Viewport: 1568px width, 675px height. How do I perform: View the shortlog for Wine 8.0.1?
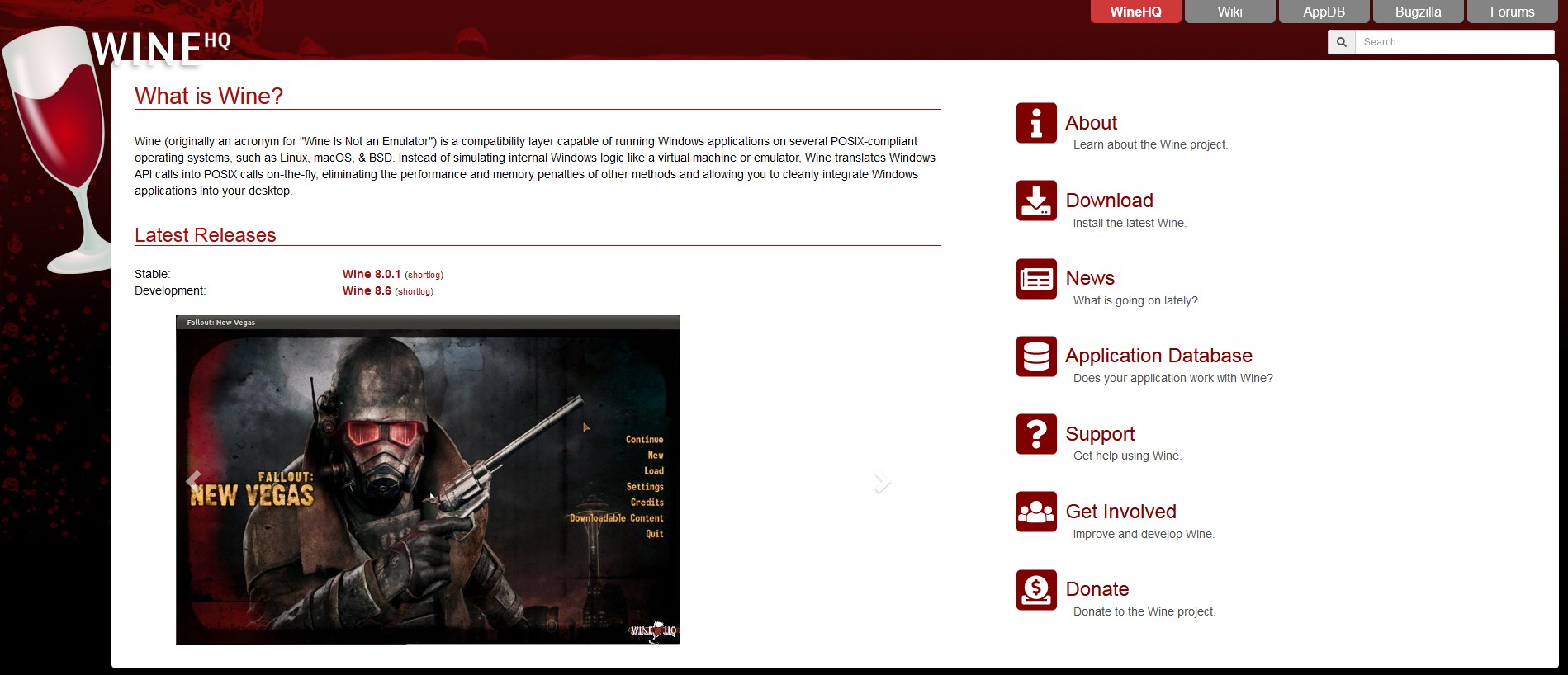click(424, 275)
